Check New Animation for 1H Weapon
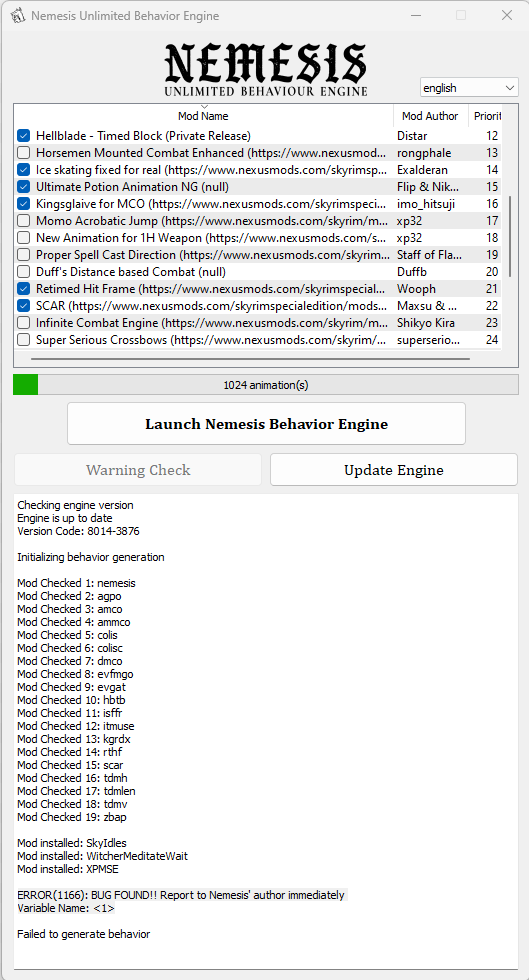The width and height of the screenshot is (529, 980). coord(23,238)
